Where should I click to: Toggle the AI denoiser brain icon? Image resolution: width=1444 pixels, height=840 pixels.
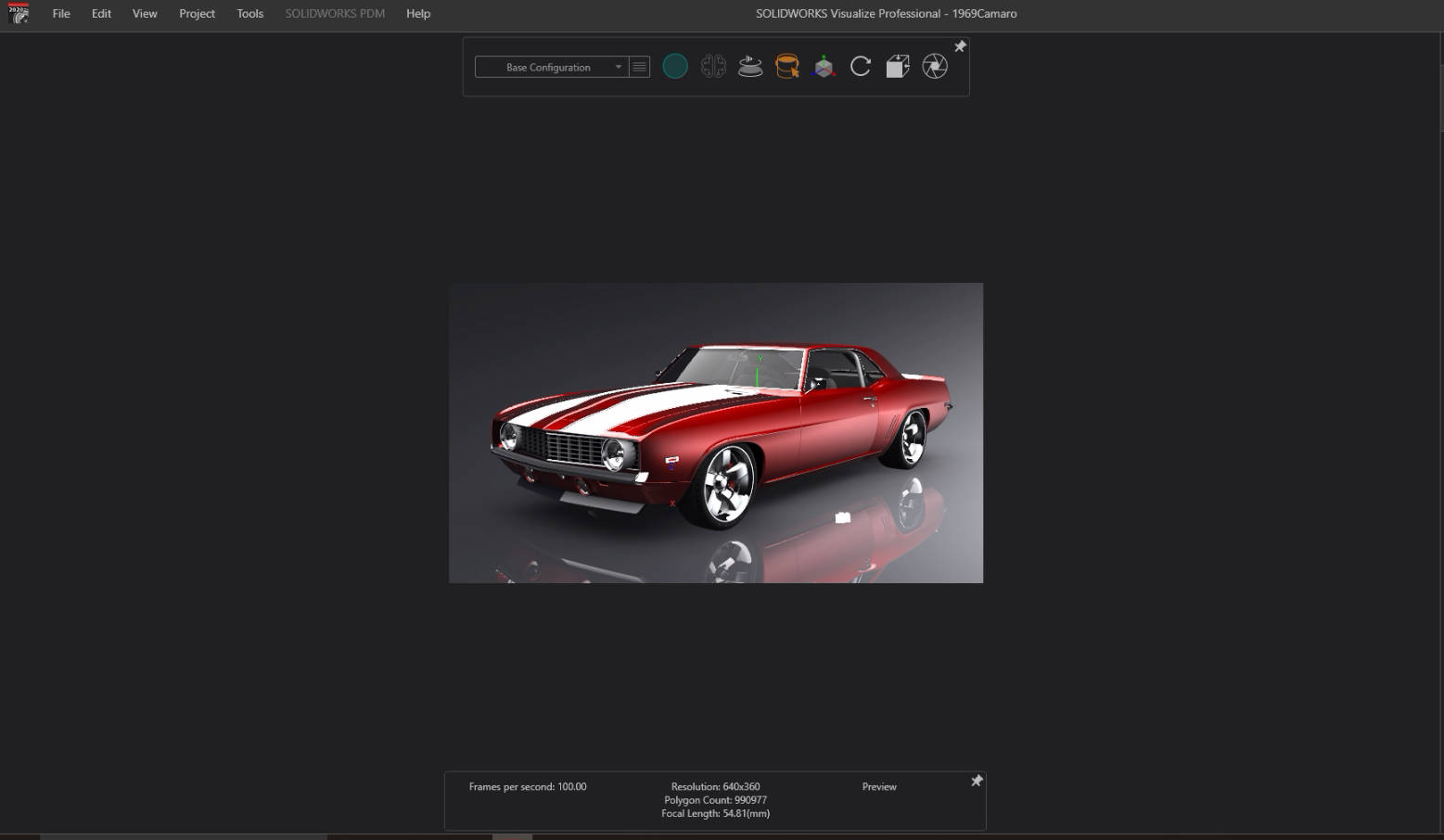[x=713, y=67]
